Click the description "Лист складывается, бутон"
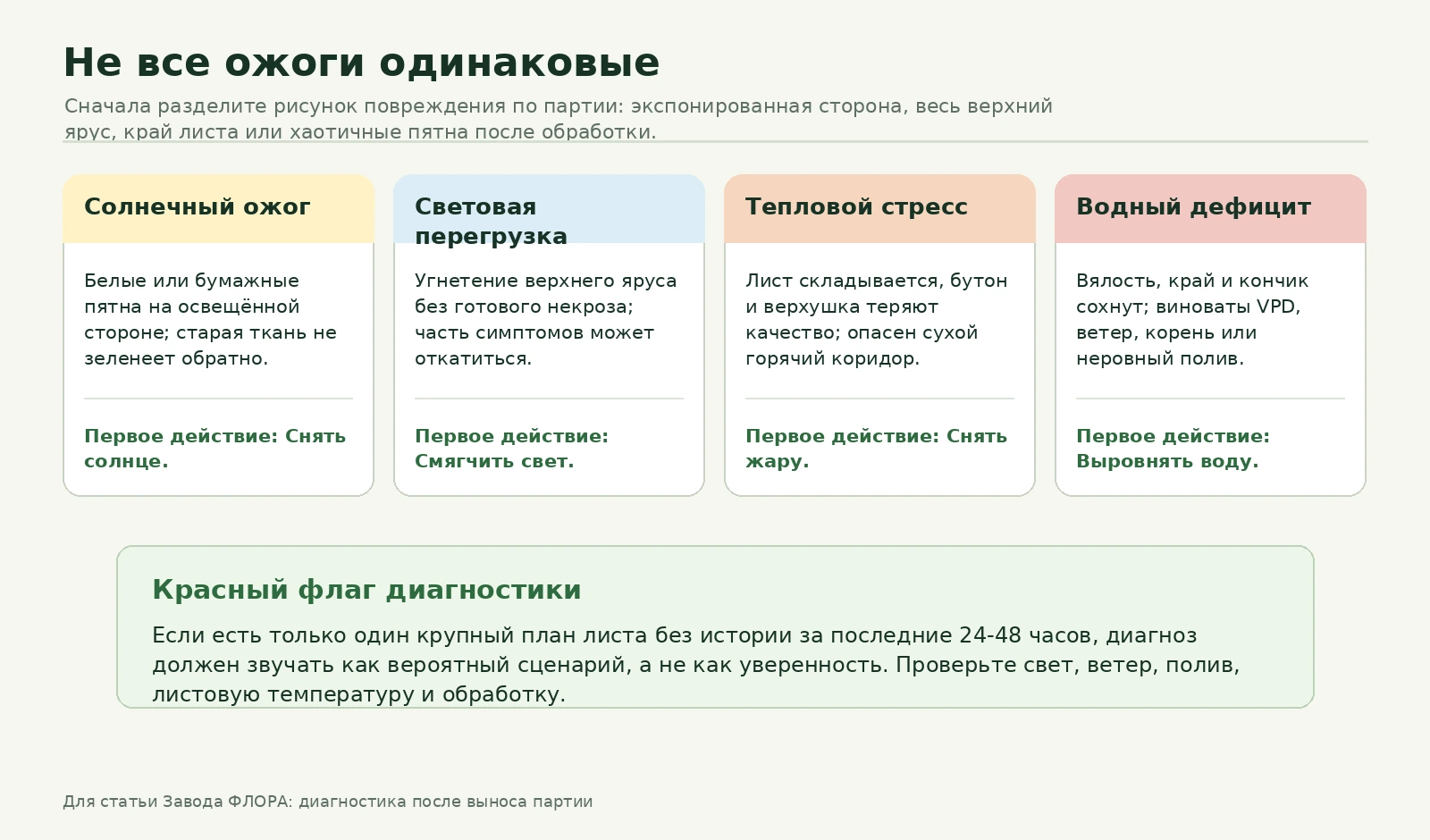Screen dimensions: 1430x840 coord(877,320)
